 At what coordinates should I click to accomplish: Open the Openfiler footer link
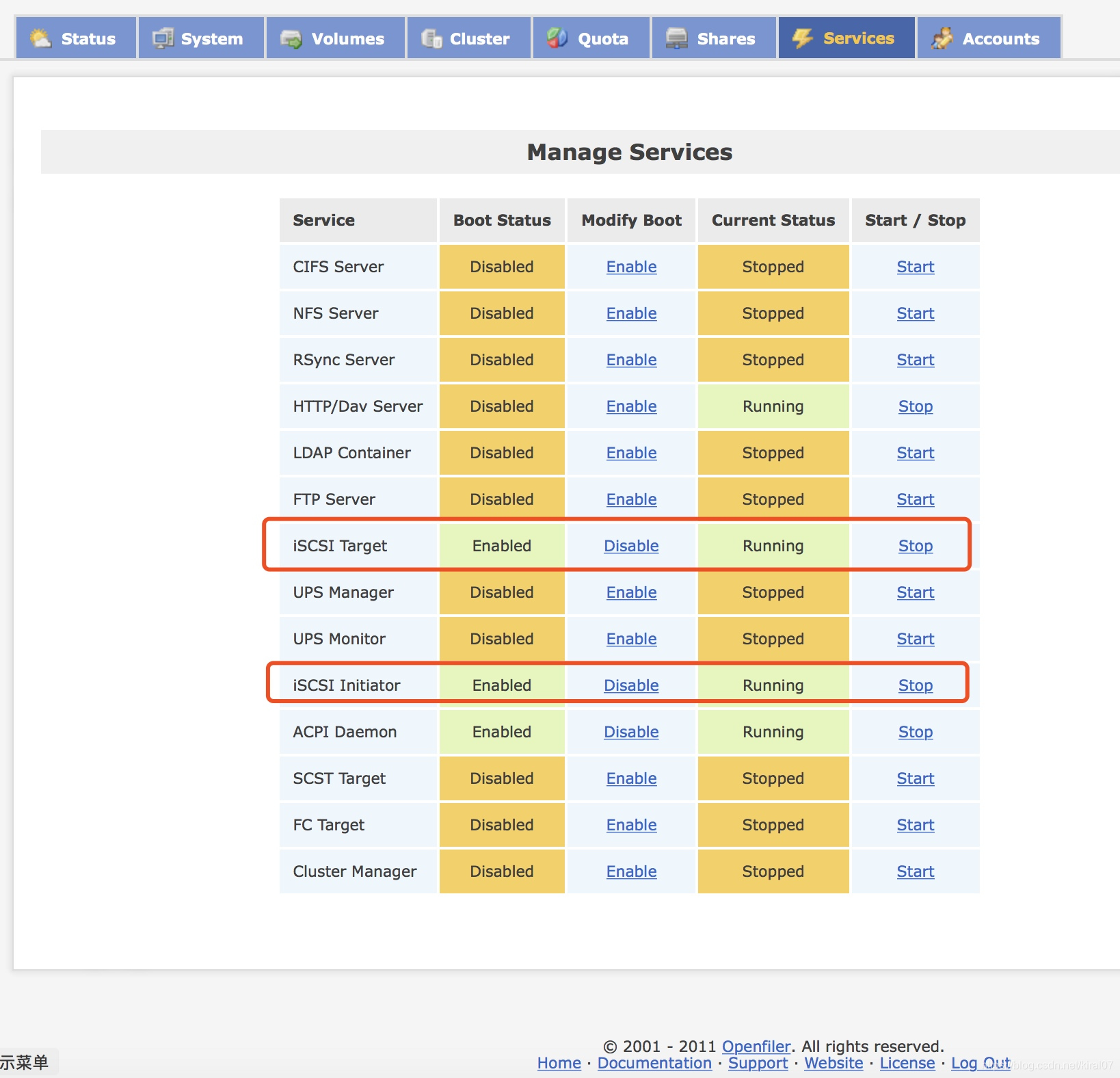756,1047
